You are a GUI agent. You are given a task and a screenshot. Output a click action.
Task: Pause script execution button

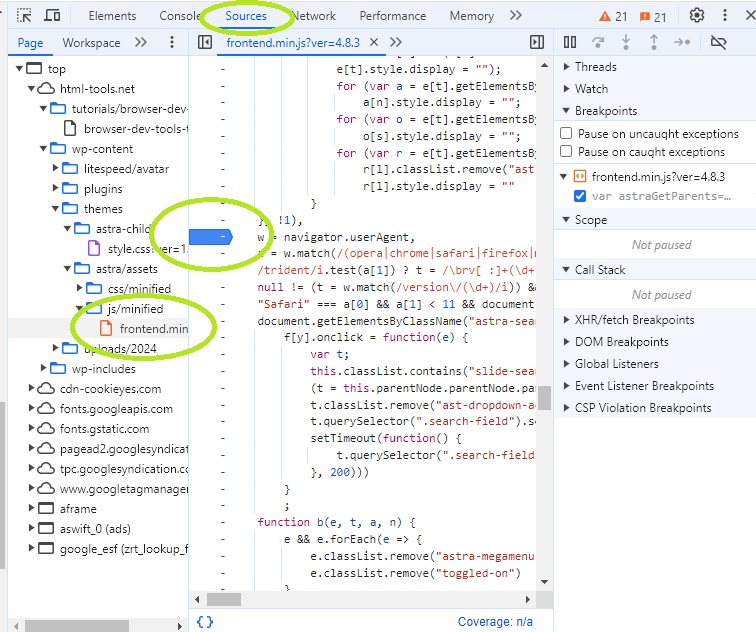[569, 42]
